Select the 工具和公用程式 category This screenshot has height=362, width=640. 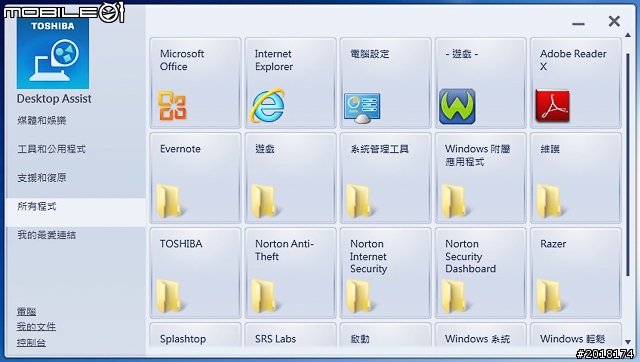coord(51,149)
